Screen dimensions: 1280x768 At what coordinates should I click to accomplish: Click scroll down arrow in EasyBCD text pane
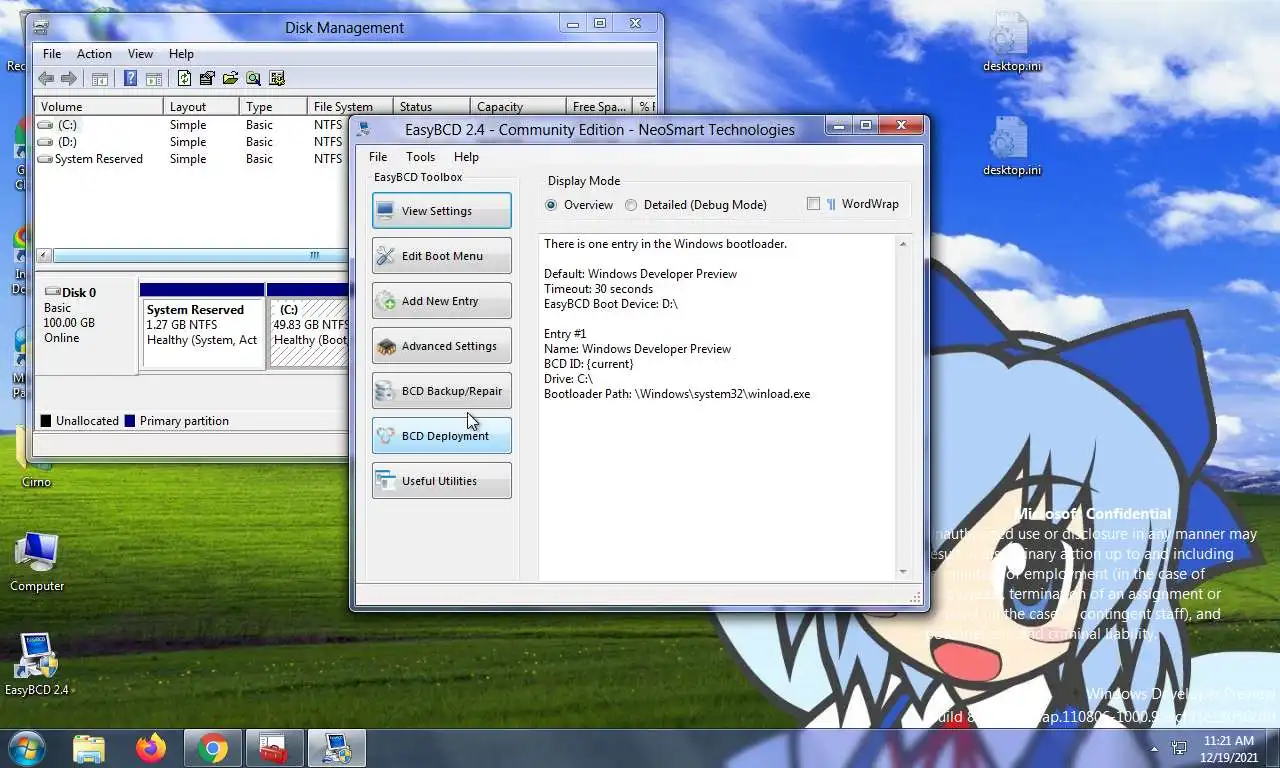tap(903, 572)
